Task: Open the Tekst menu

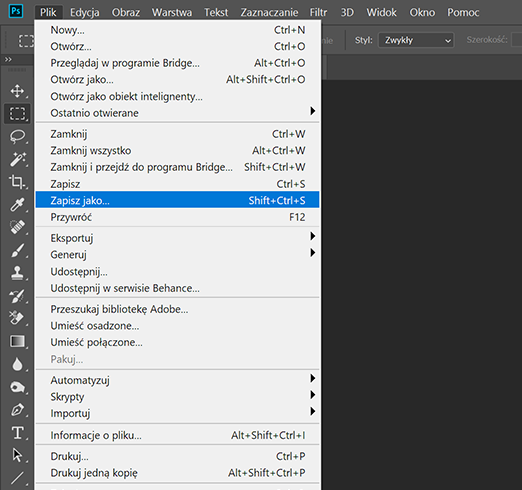Action: click(x=216, y=12)
